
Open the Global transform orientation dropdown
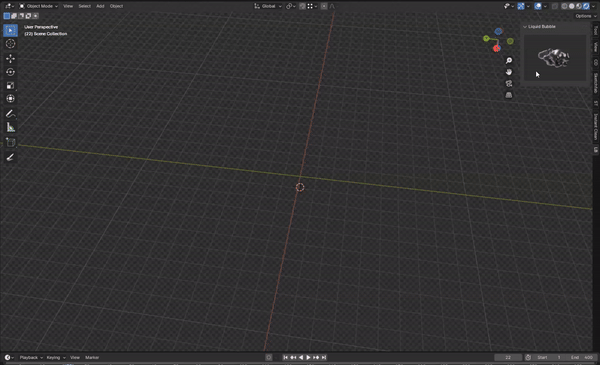[268, 6]
